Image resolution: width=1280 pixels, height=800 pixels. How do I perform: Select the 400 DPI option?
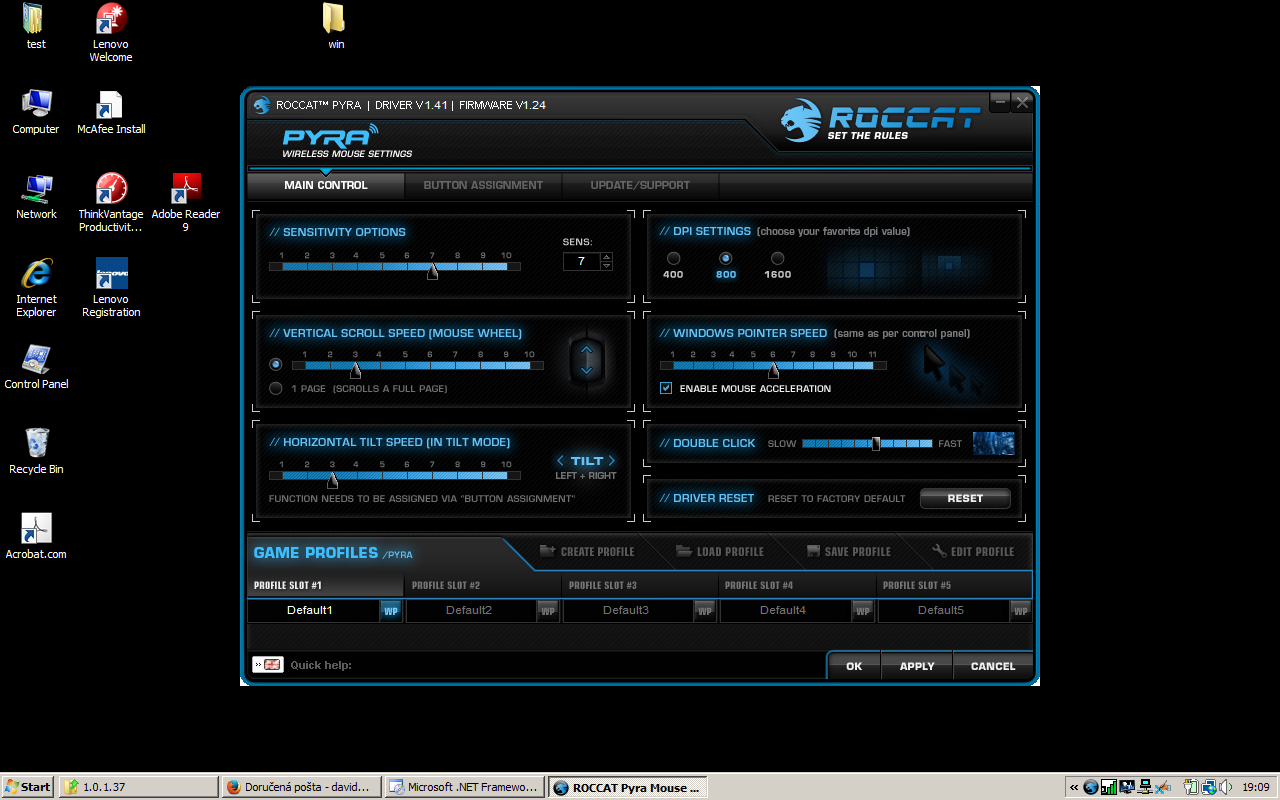click(673, 259)
